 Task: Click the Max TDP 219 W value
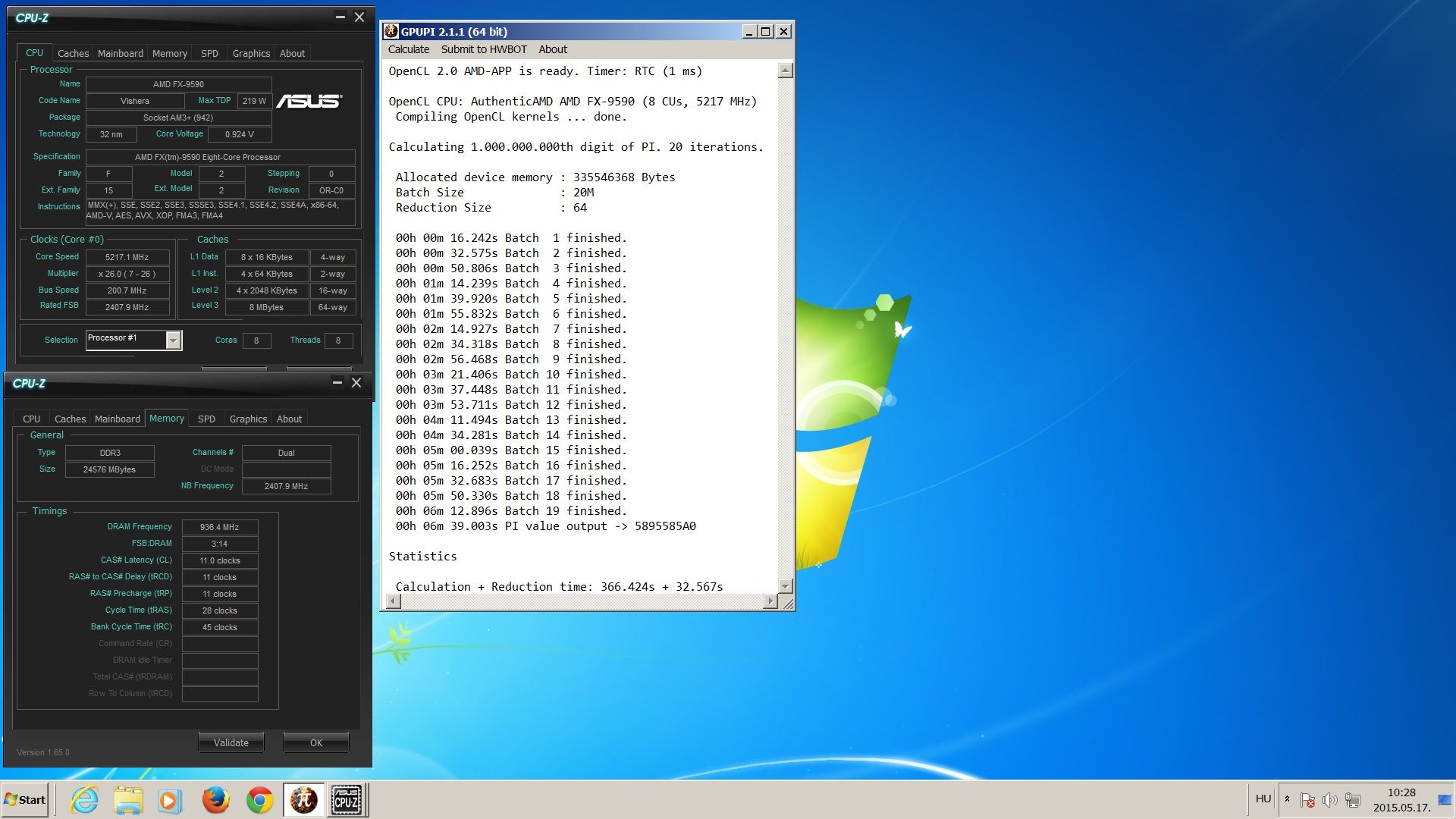point(254,101)
